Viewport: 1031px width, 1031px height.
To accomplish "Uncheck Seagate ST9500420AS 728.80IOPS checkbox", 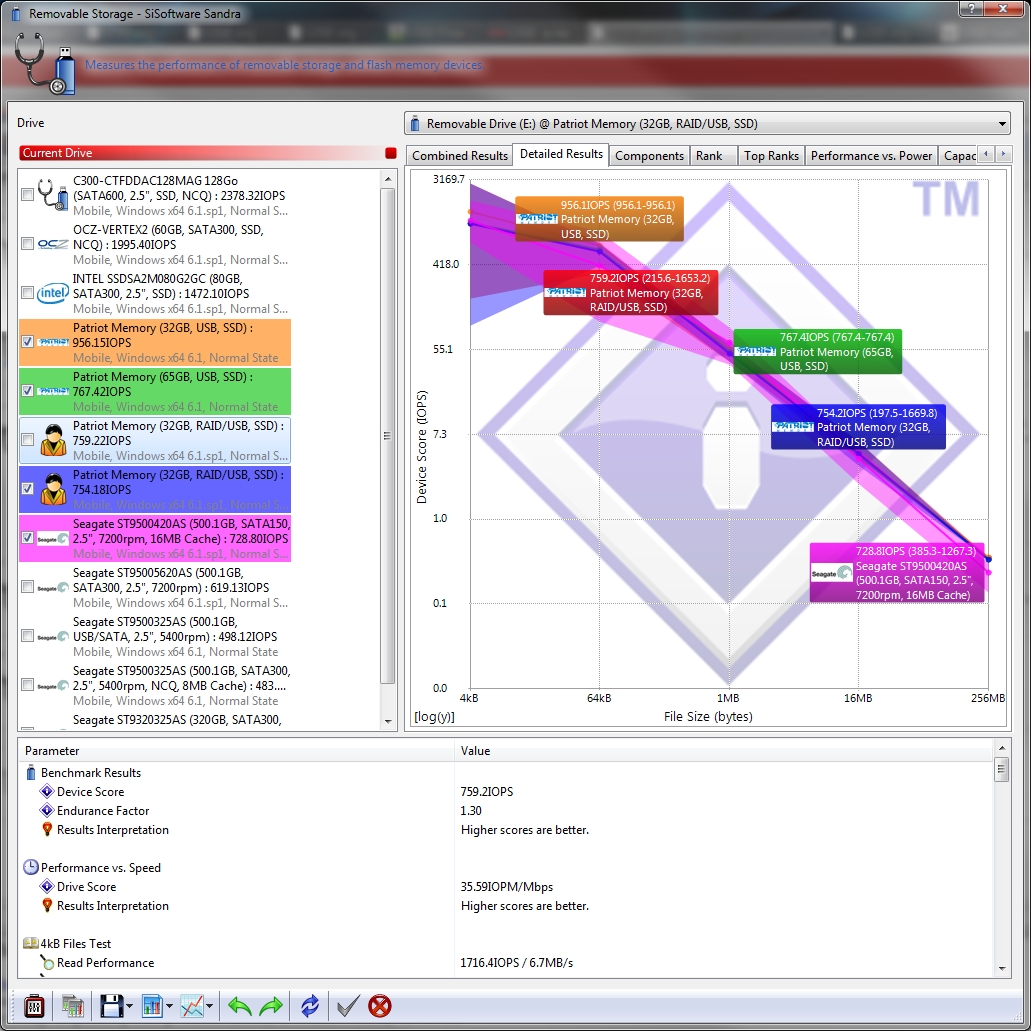I will tap(28, 538).
